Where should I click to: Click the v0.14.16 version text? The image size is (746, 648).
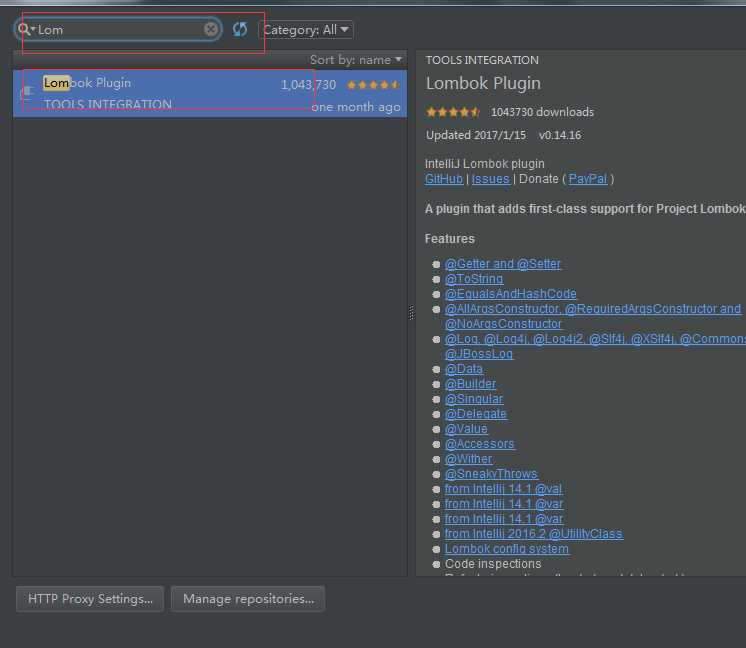(560, 135)
